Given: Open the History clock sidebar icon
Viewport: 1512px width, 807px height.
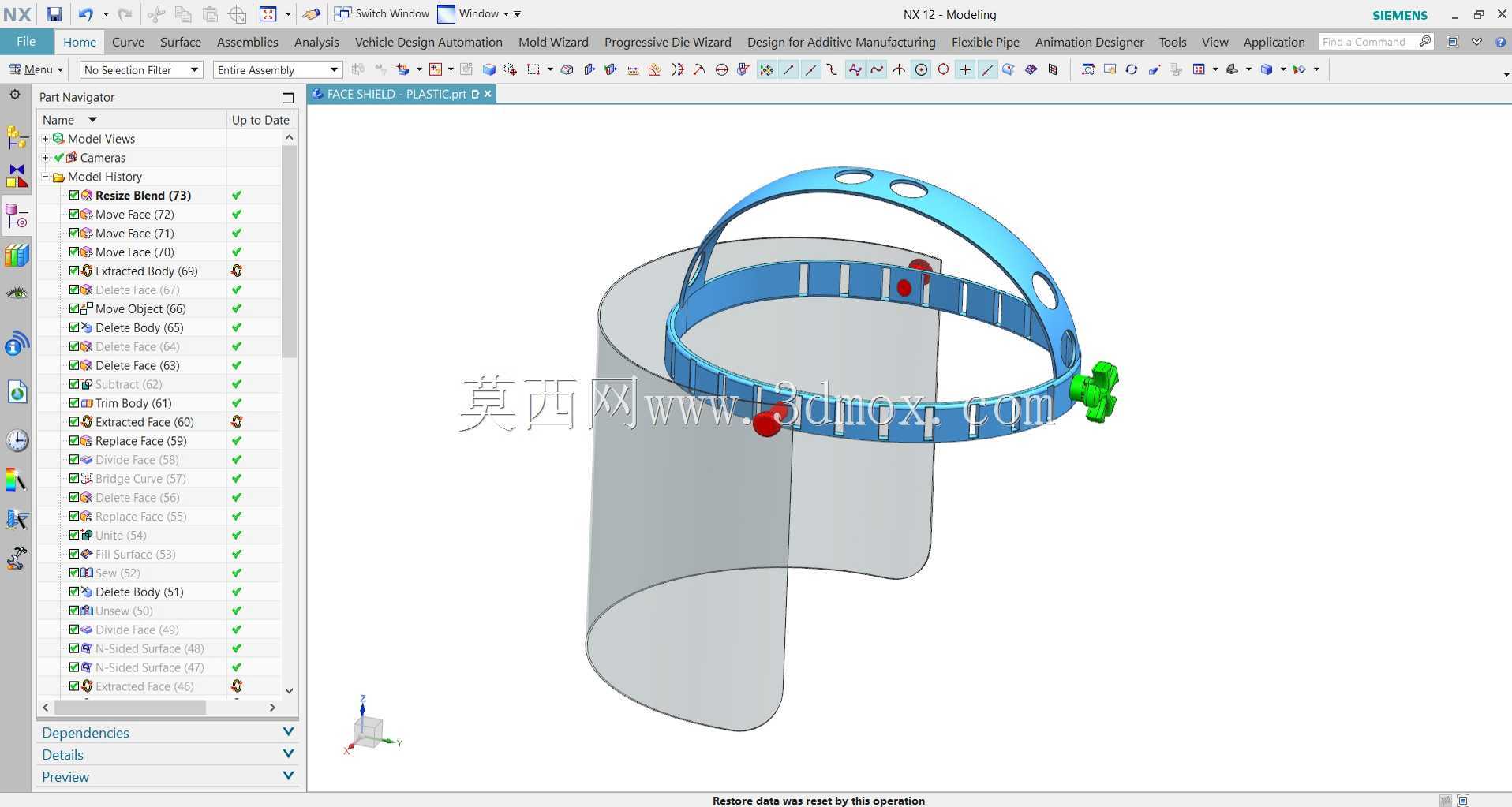Looking at the screenshot, I should pyautogui.click(x=17, y=440).
